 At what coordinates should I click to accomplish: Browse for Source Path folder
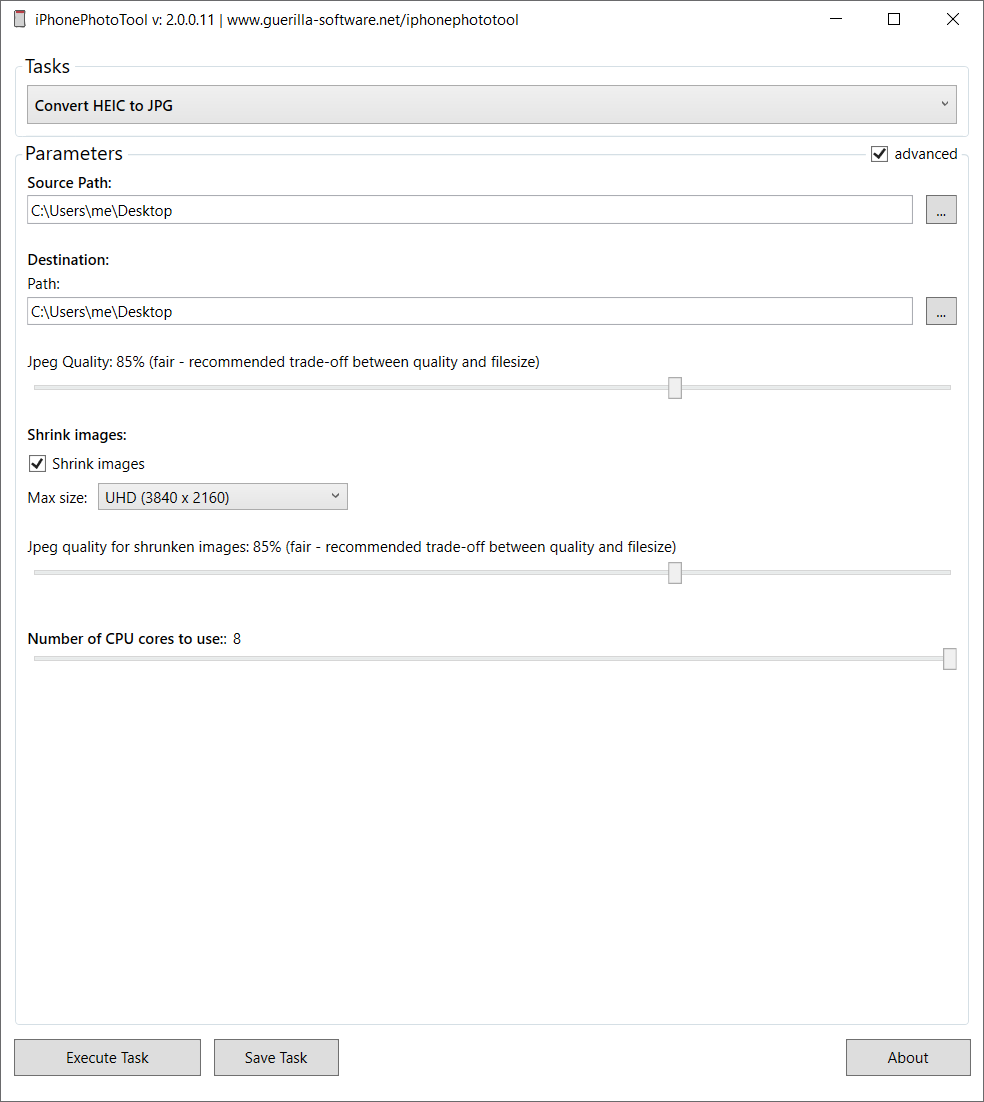(x=941, y=210)
